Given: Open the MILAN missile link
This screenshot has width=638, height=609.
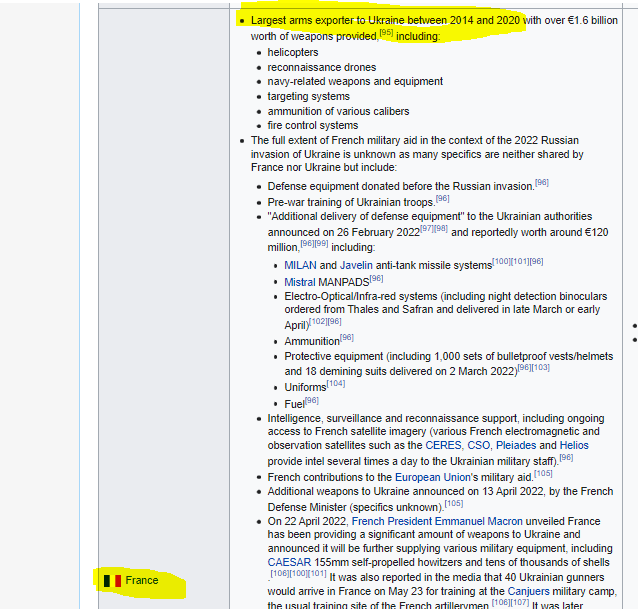Looking at the screenshot, I should [x=300, y=266].
